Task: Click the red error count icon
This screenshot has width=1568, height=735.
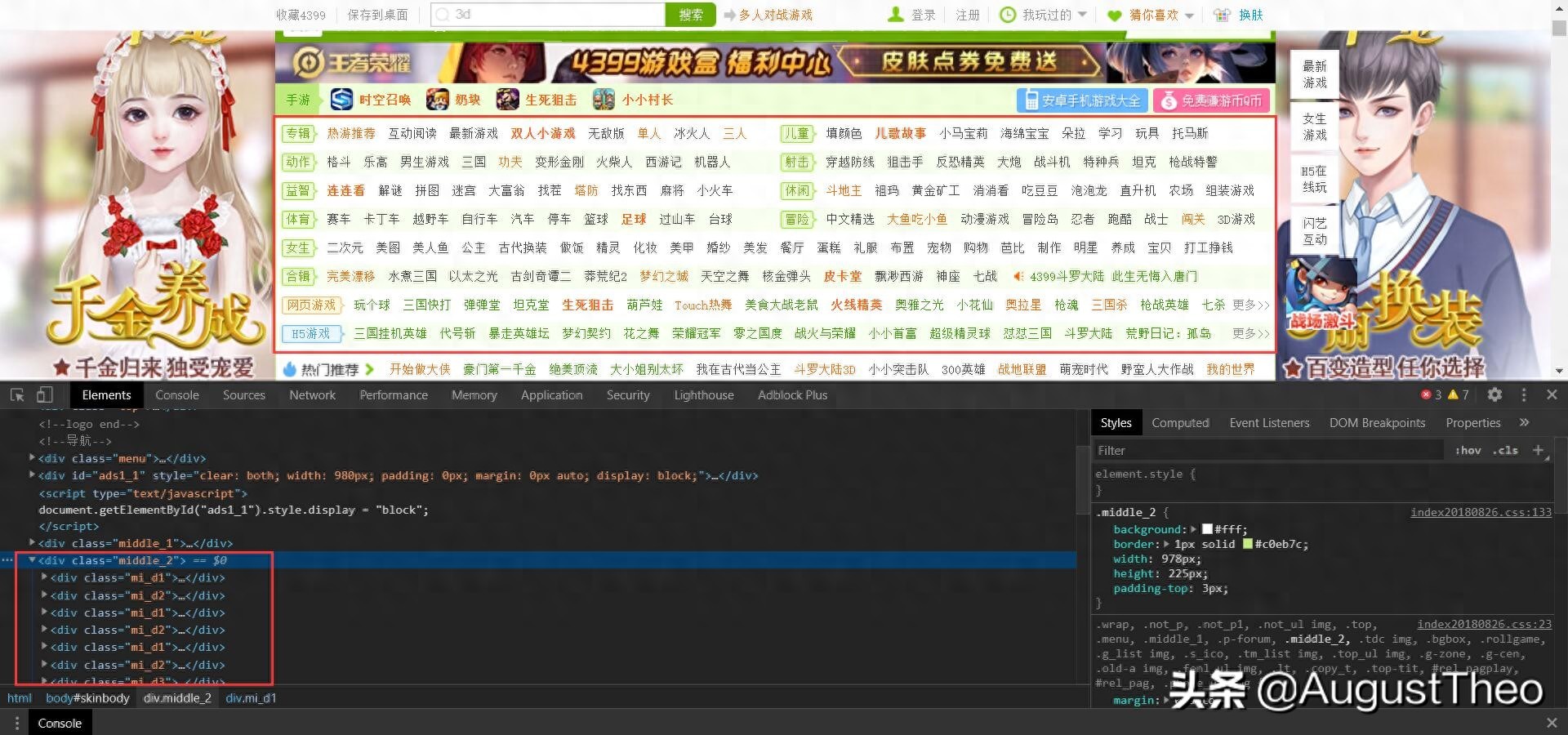Action: tap(1426, 394)
